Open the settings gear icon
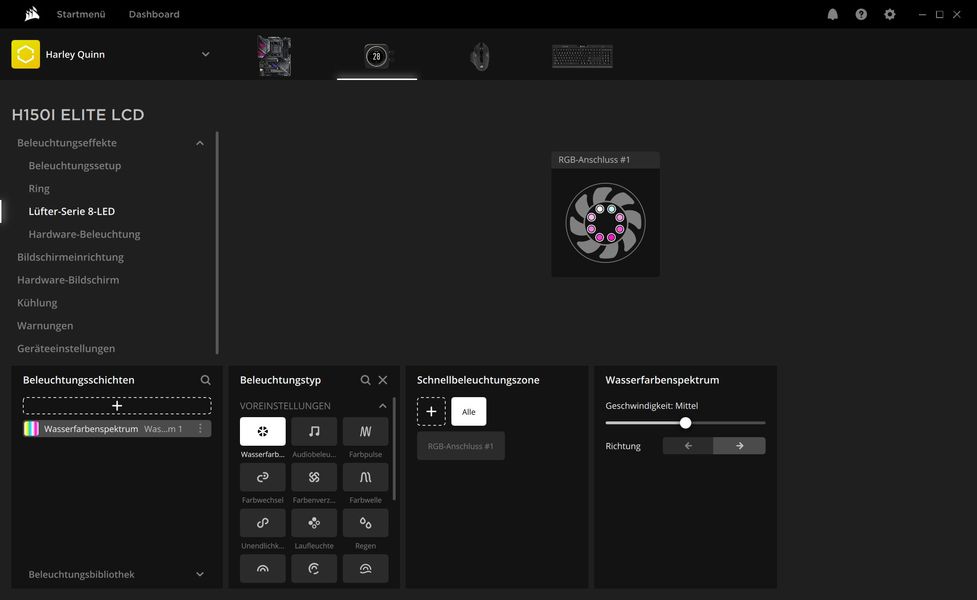 890,14
